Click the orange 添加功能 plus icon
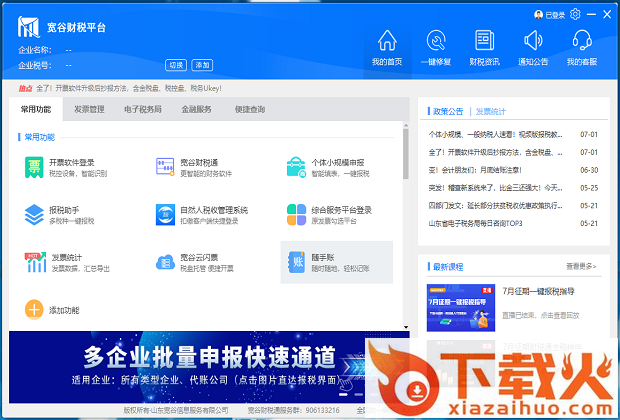Screen dimensions: 620x420 34,309
